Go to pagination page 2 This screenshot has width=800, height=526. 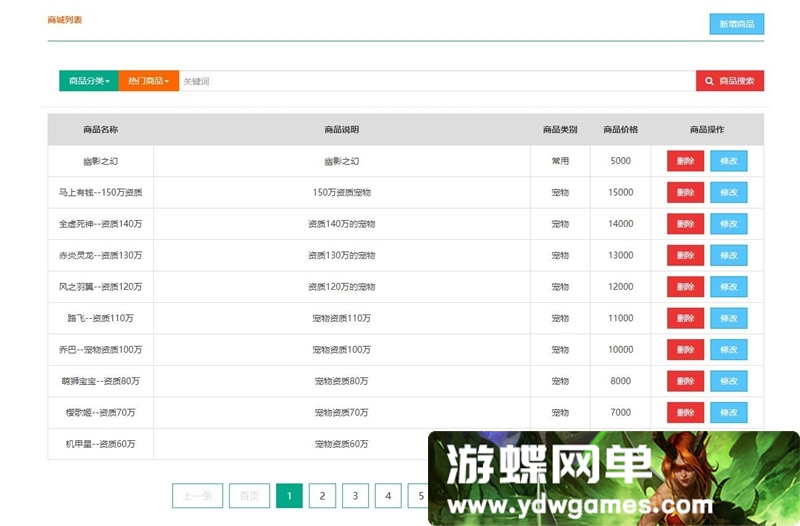coord(322,495)
